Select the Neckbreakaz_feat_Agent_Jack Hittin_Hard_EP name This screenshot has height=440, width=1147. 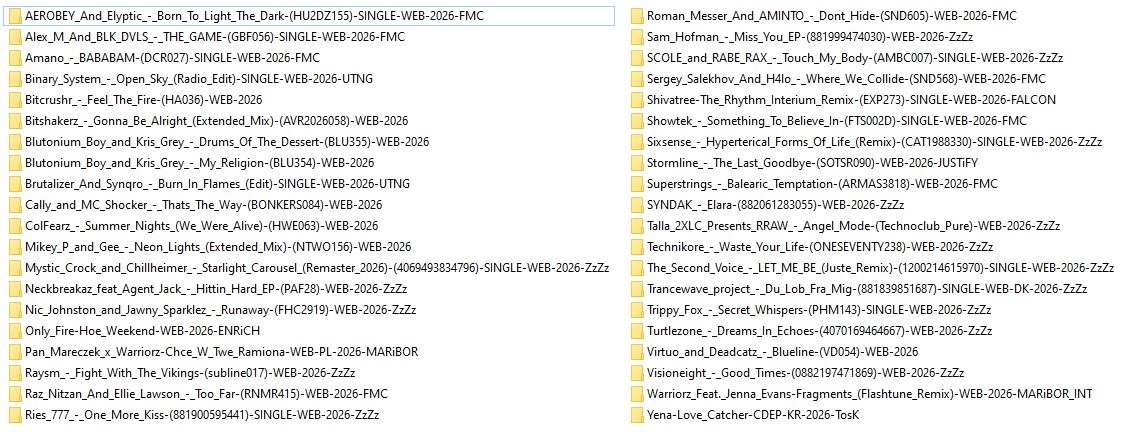click(216, 289)
